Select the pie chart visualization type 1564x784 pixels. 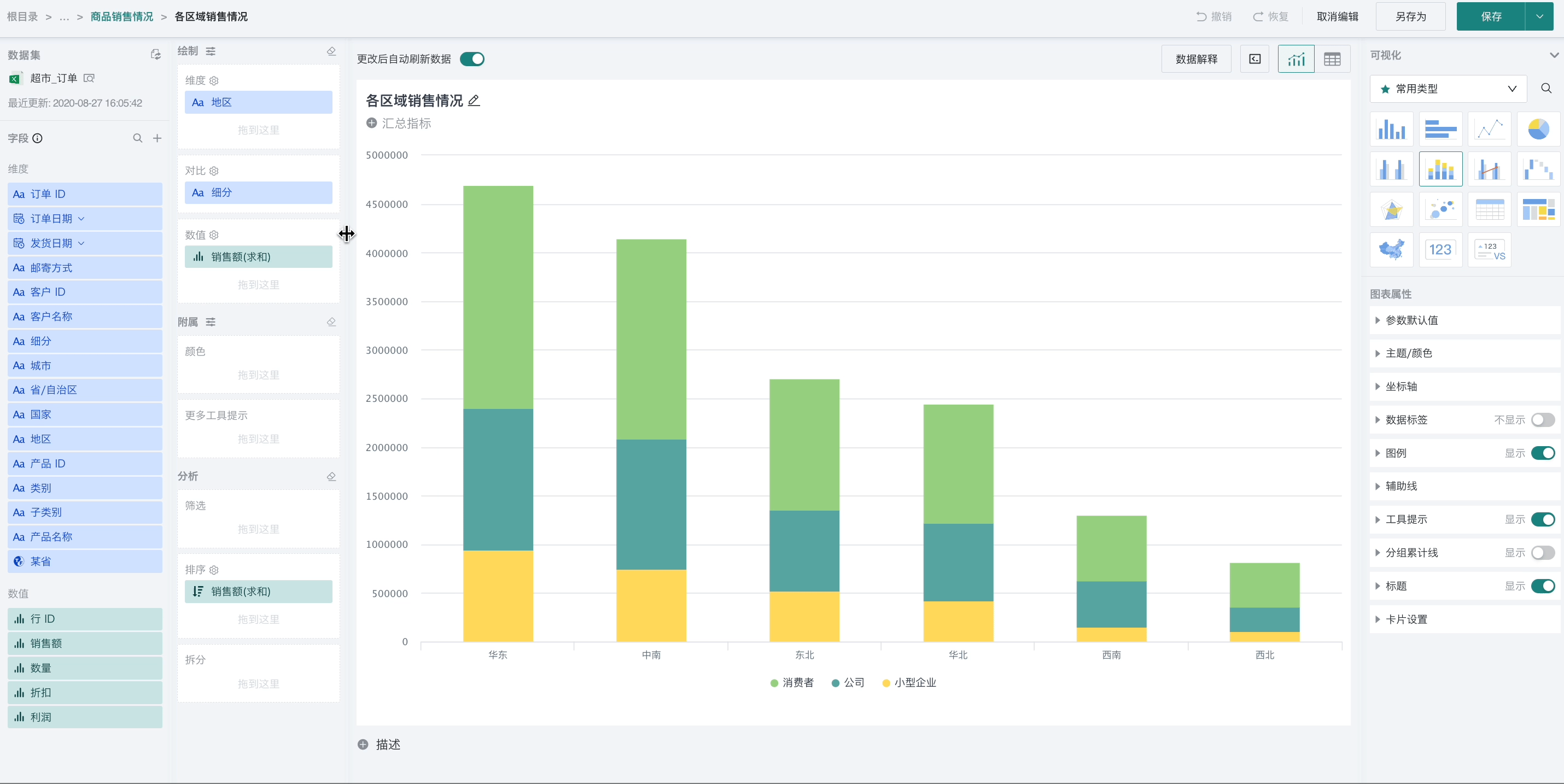pyautogui.click(x=1538, y=128)
